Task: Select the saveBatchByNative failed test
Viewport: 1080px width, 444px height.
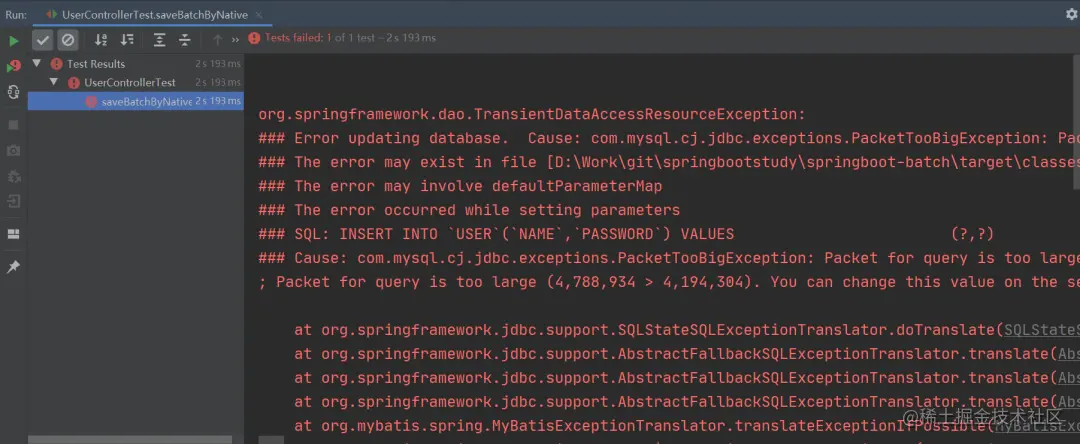Action: click(136, 101)
